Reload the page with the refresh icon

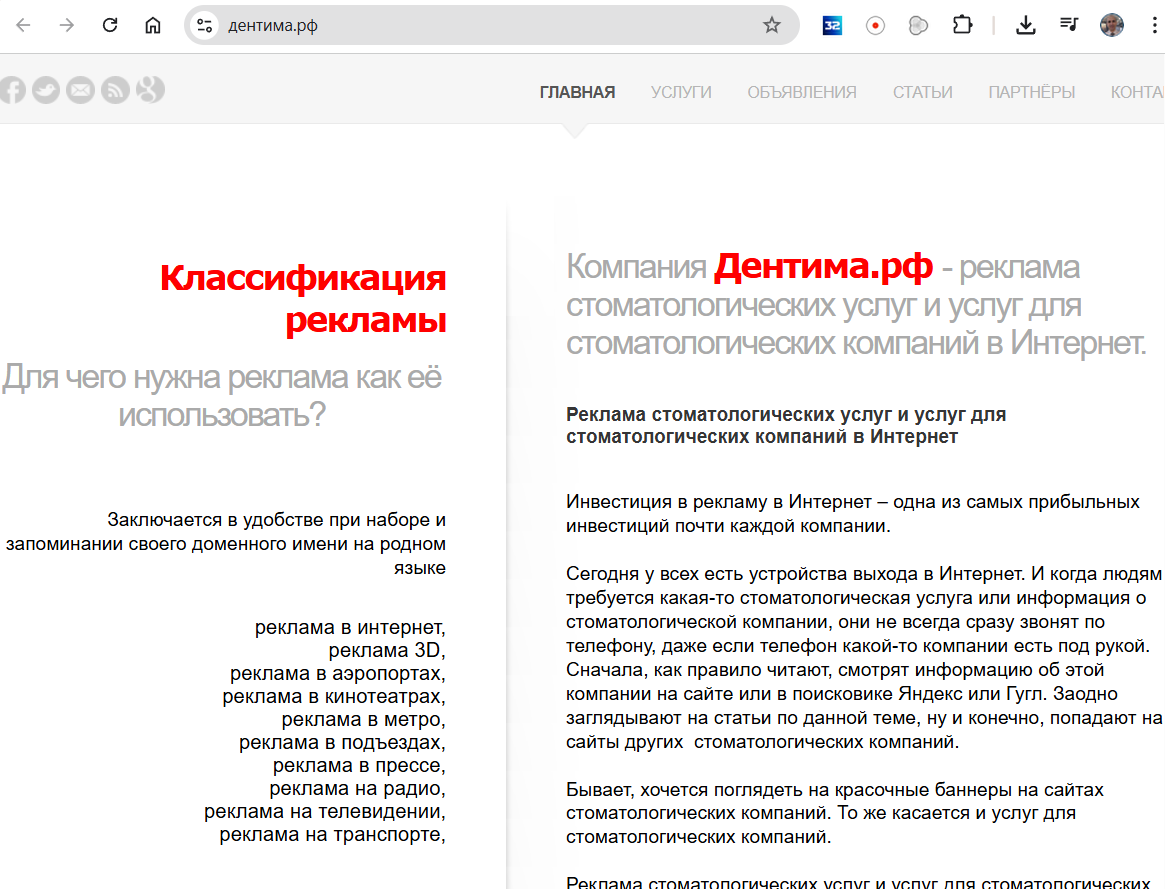[110, 25]
